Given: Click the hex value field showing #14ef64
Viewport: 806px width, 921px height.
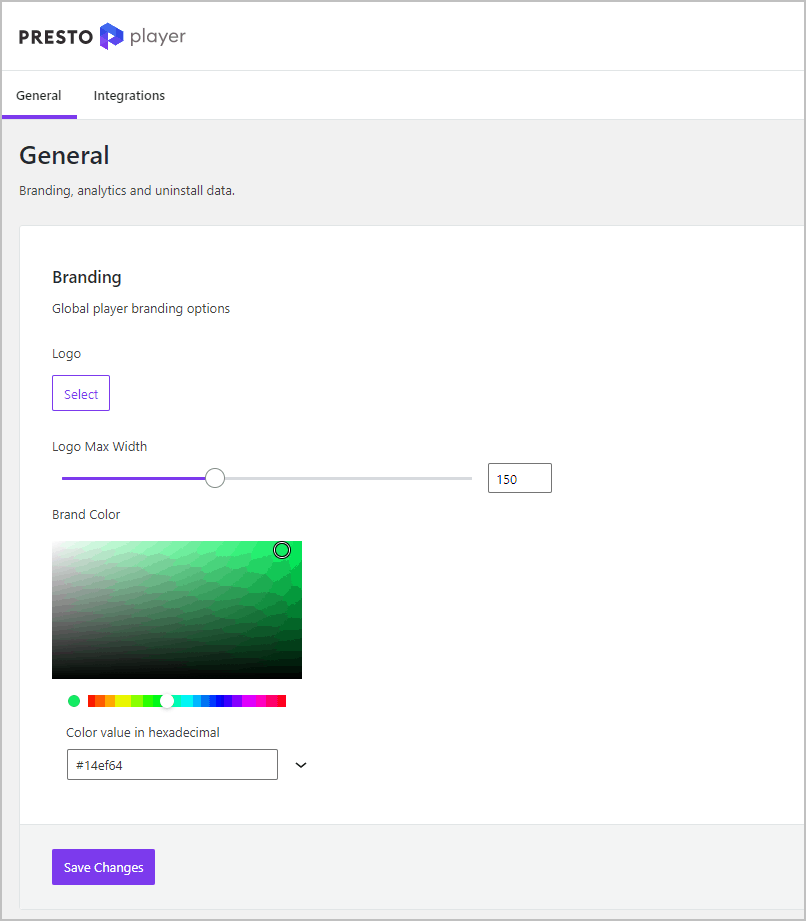Looking at the screenshot, I should pos(171,764).
